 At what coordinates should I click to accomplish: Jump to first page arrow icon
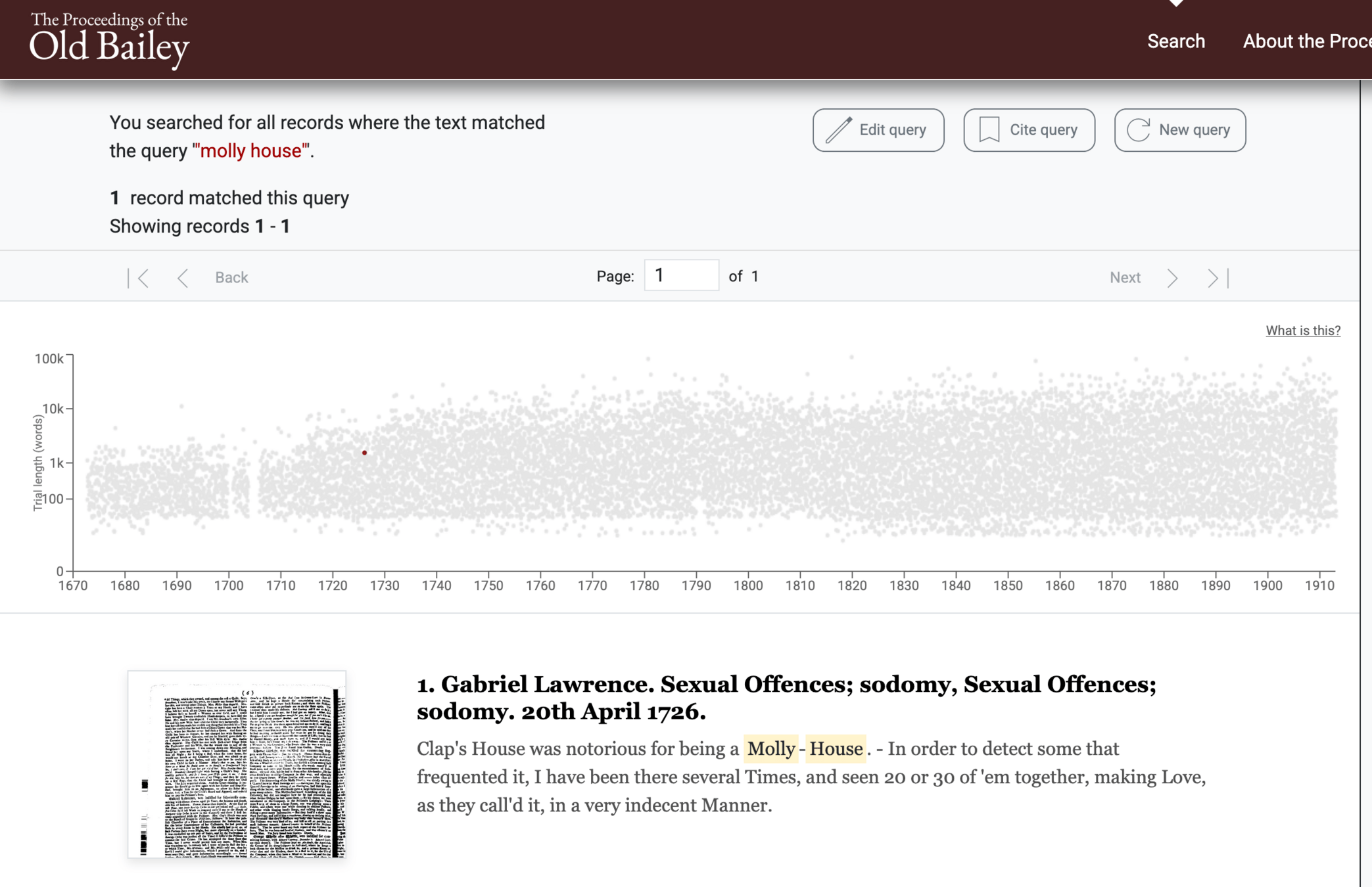139,278
